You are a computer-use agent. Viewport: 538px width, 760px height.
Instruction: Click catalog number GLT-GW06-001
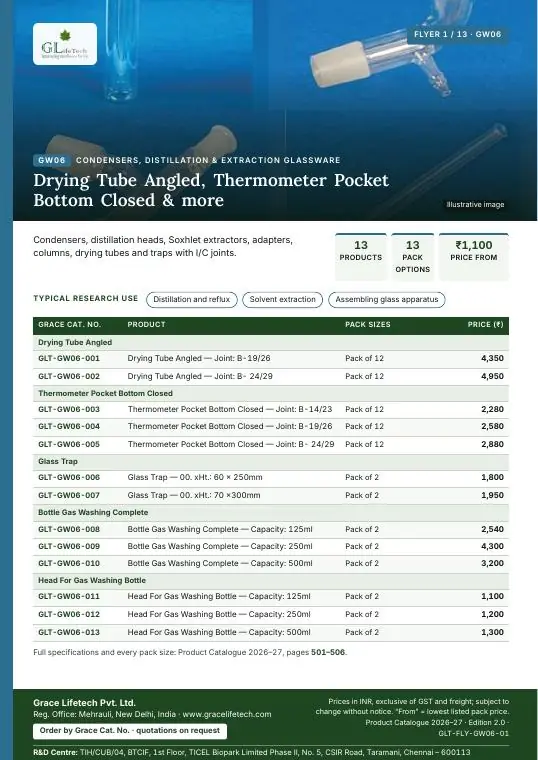click(69, 359)
